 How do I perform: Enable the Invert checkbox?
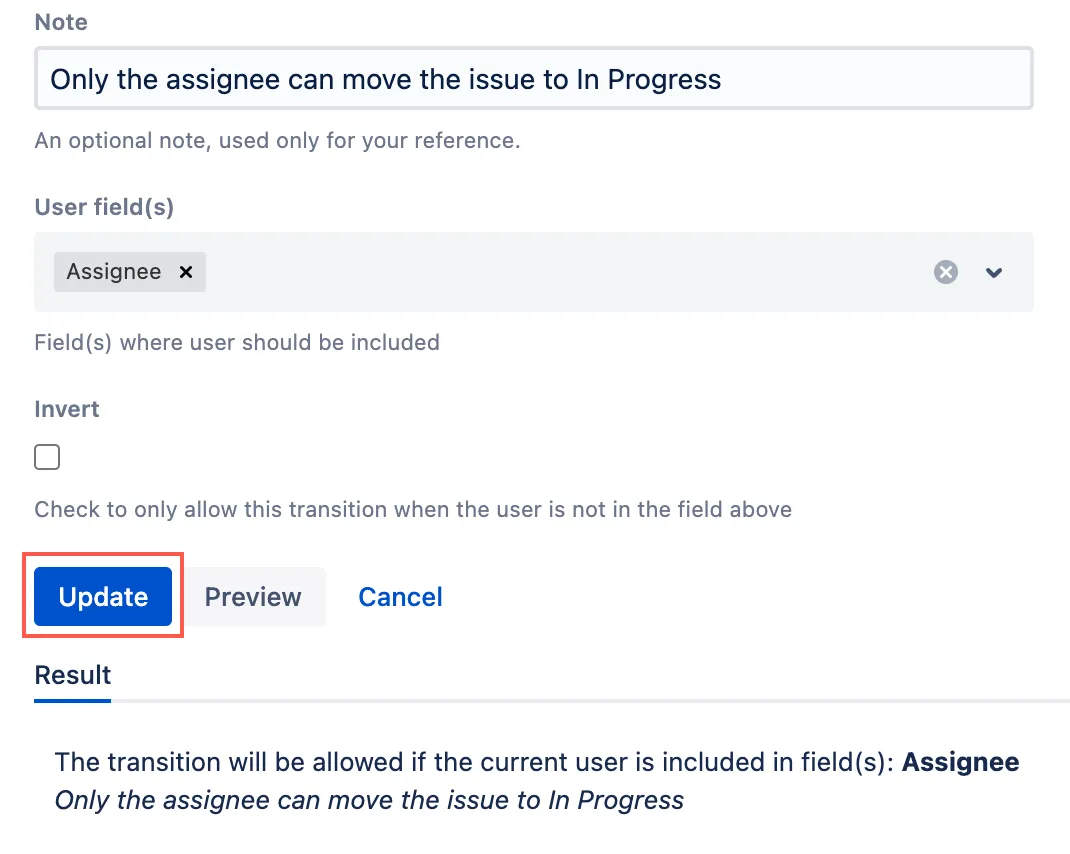[x=47, y=457]
